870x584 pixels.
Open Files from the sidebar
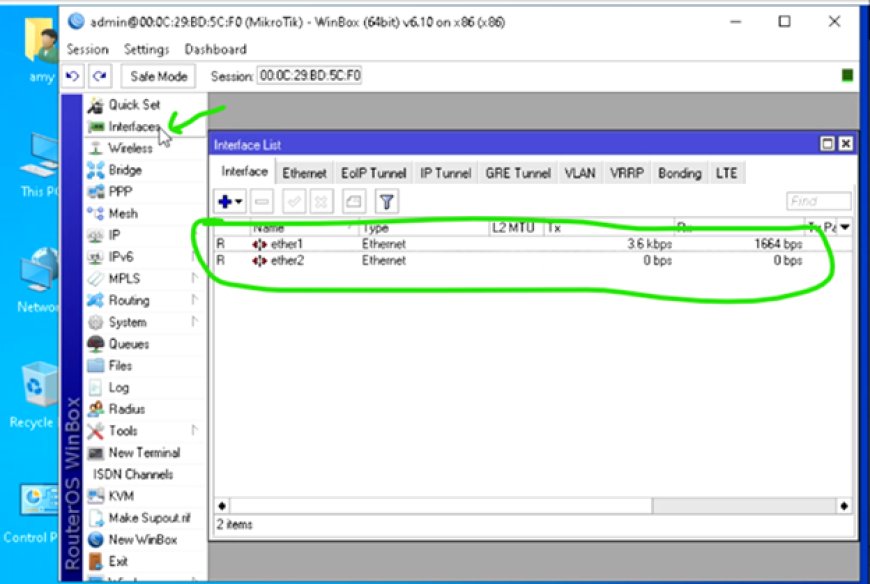coord(120,365)
